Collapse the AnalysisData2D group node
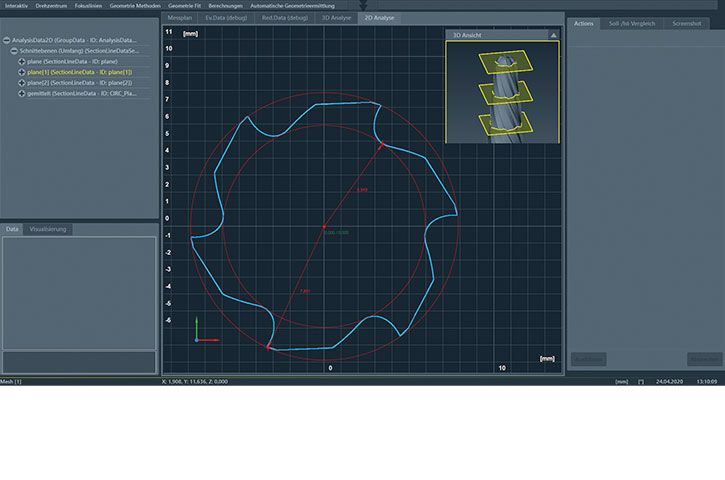Image resolution: width=725 pixels, height=480 pixels. click(6, 40)
